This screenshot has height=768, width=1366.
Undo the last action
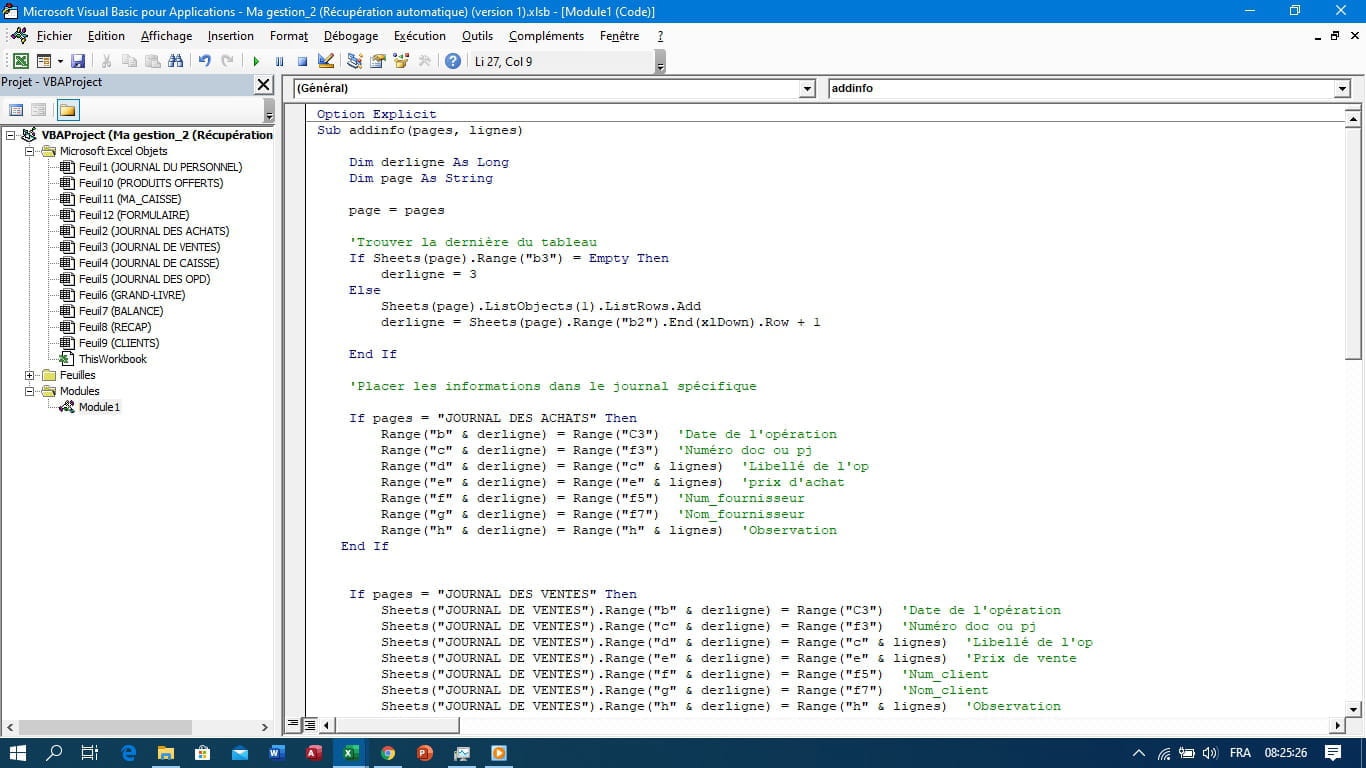[x=205, y=61]
